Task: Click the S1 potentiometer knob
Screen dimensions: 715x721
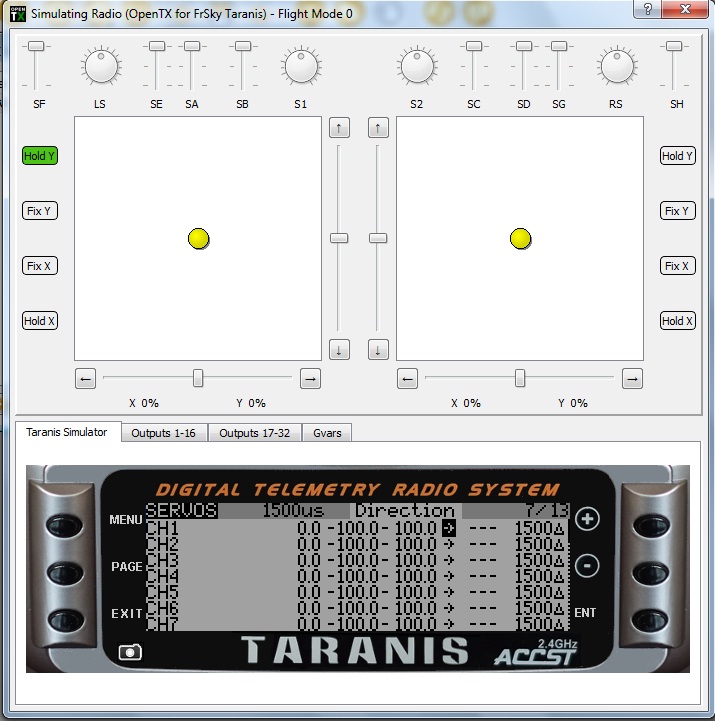Action: tap(301, 66)
